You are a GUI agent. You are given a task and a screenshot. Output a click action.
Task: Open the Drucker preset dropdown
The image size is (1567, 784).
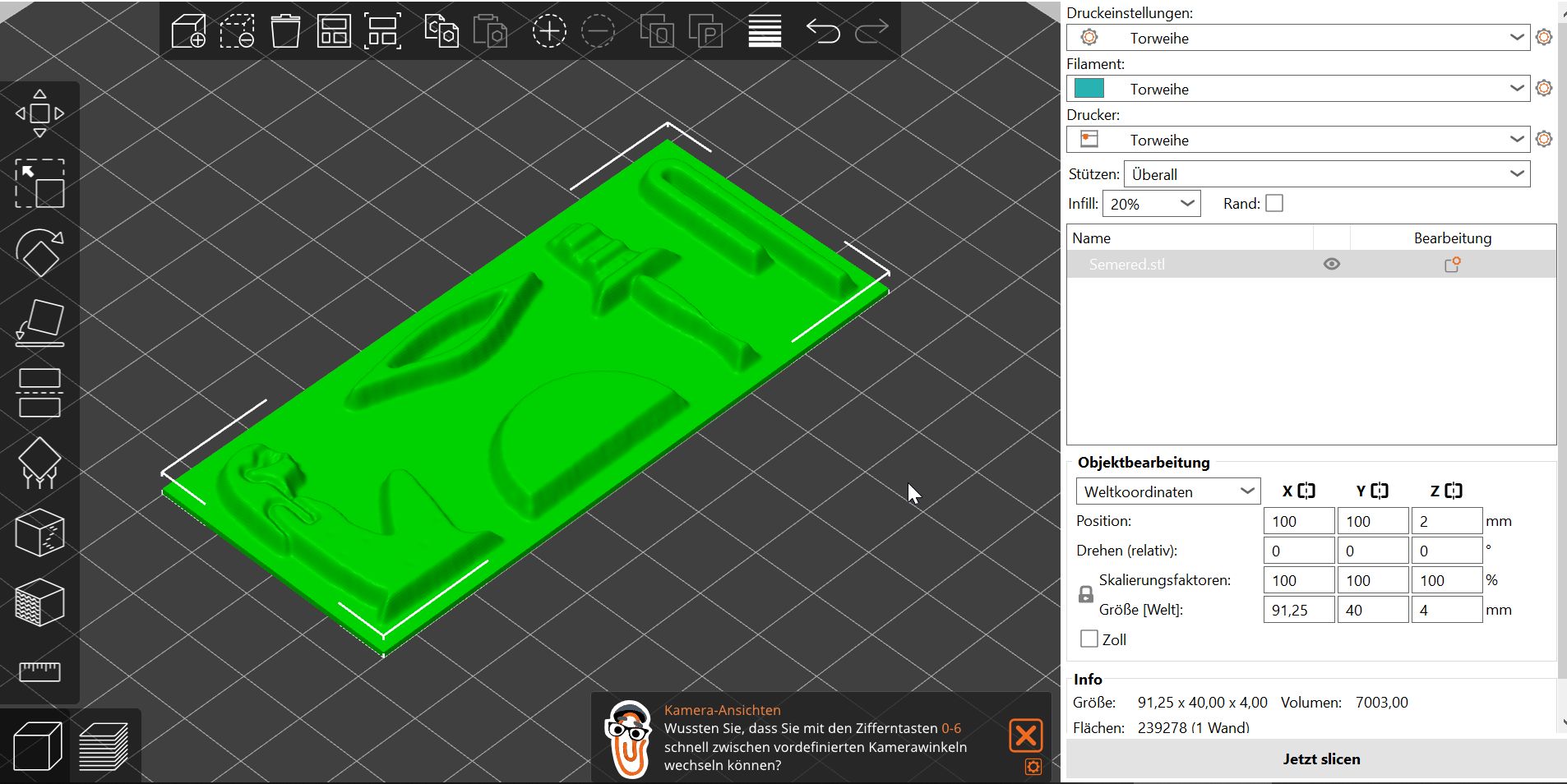click(1298, 140)
